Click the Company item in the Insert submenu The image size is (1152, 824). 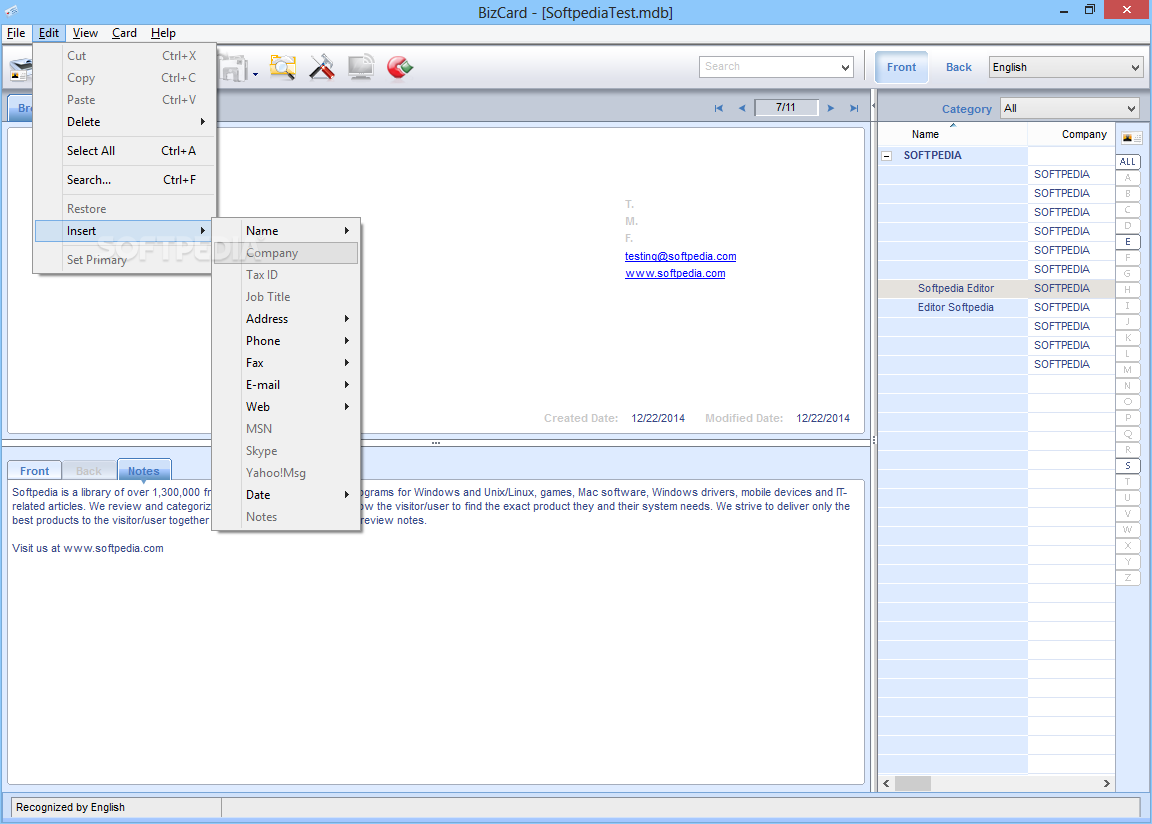coord(287,253)
